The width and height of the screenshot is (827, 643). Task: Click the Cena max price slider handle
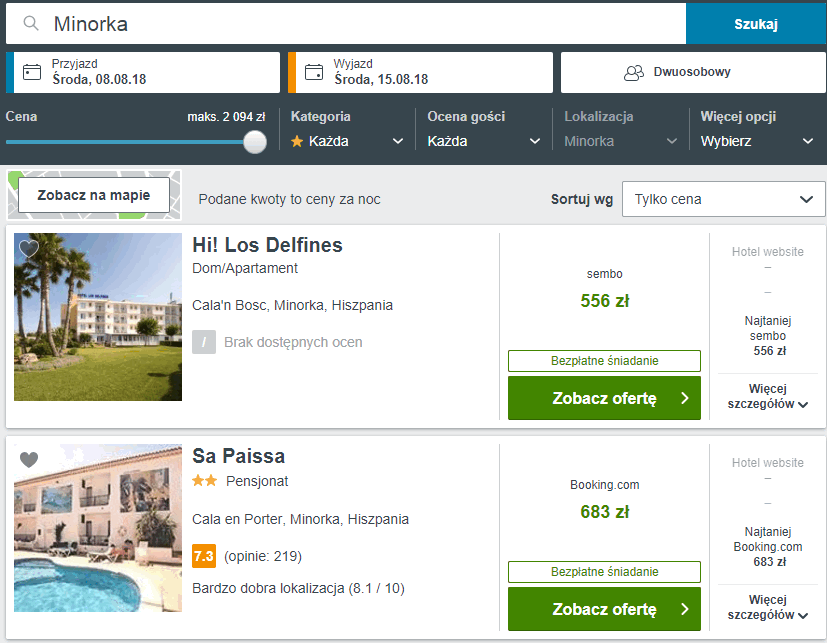[255, 142]
